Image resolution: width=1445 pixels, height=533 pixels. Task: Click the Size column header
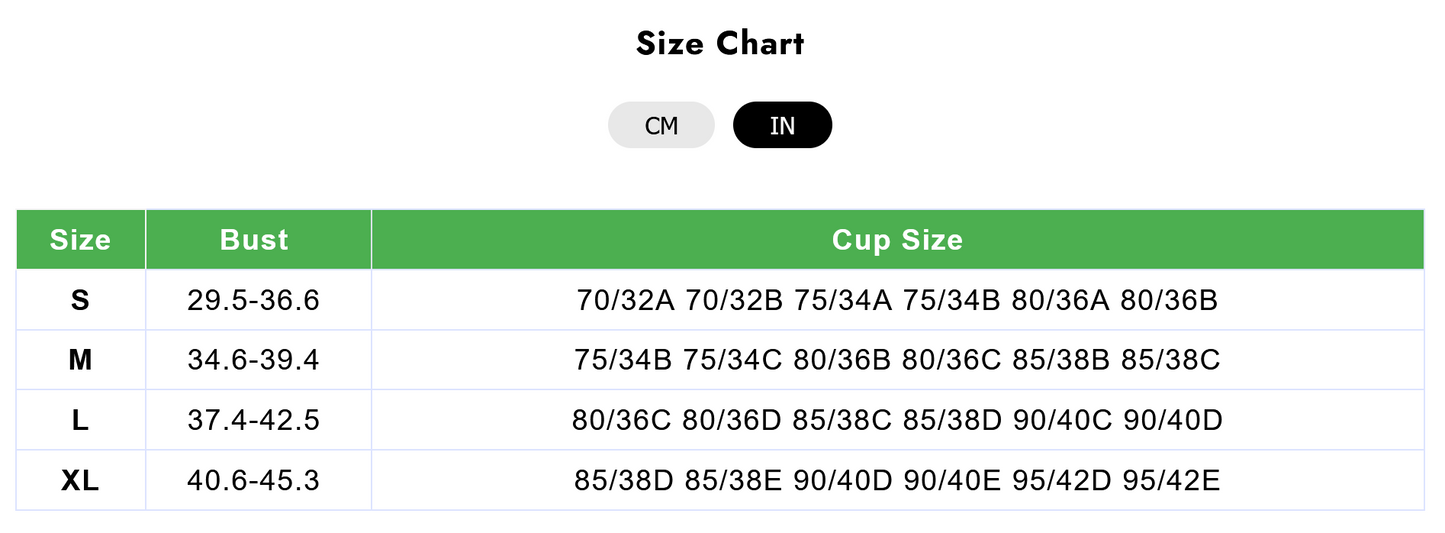coord(81,240)
